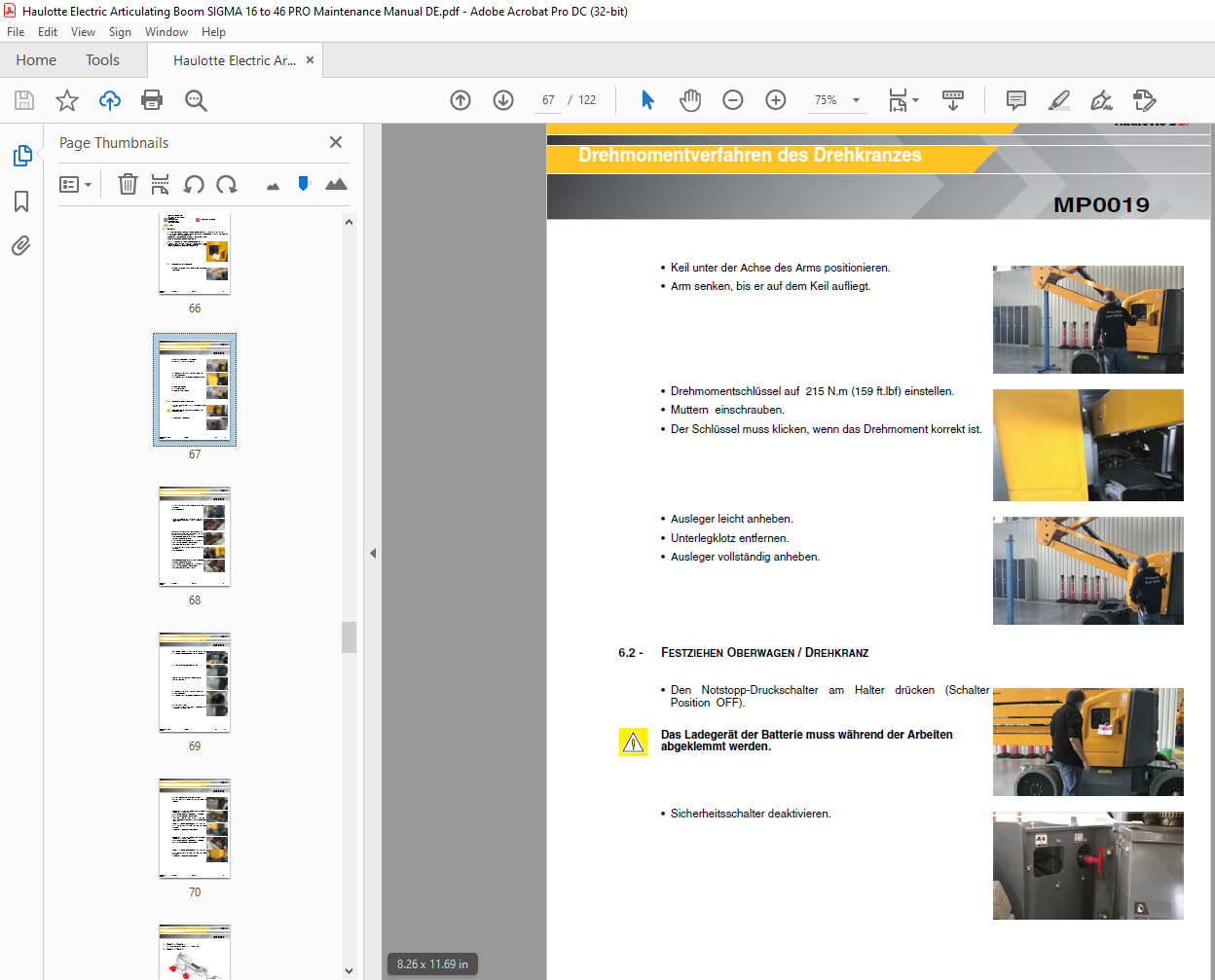Image resolution: width=1215 pixels, height=980 pixels.
Task: Zoom in with plus button
Action: [776, 100]
